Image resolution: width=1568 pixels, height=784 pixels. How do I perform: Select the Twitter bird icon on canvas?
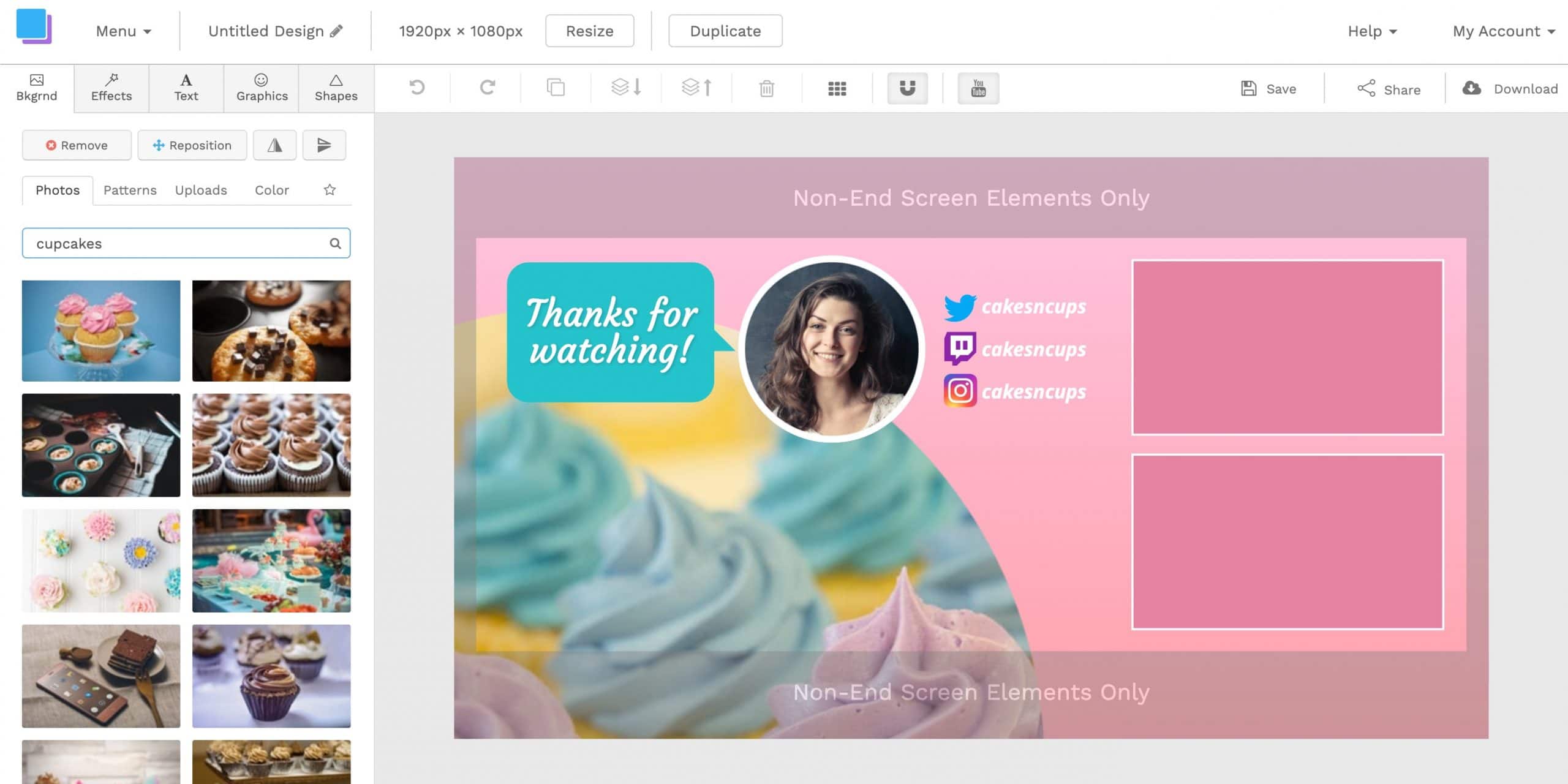tap(960, 307)
